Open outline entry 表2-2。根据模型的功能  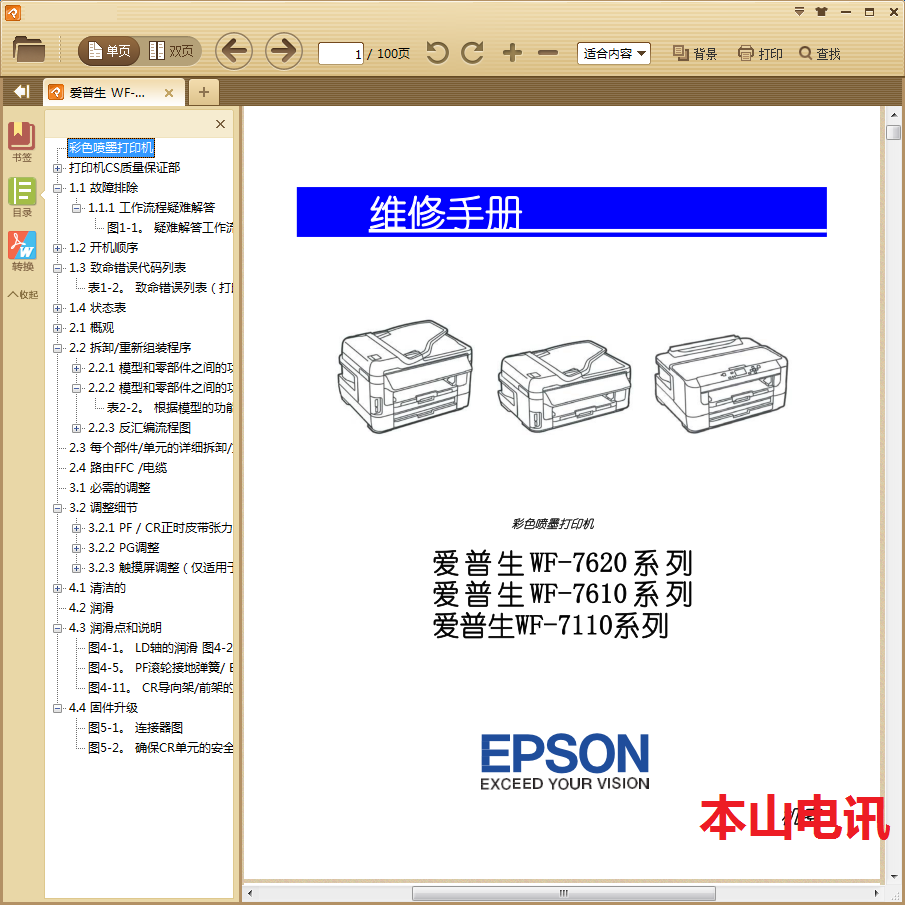coord(170,408)
